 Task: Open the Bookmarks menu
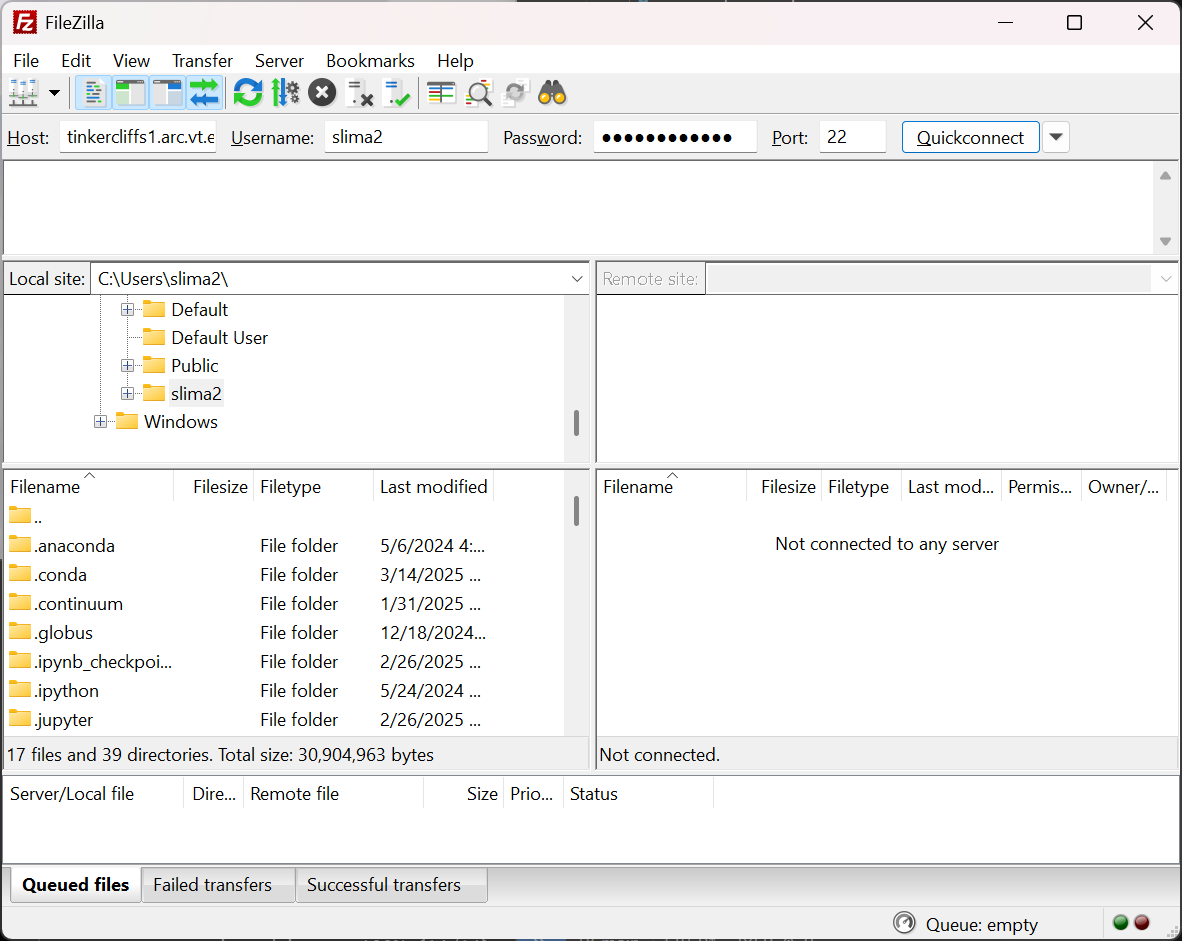point(370,60)
